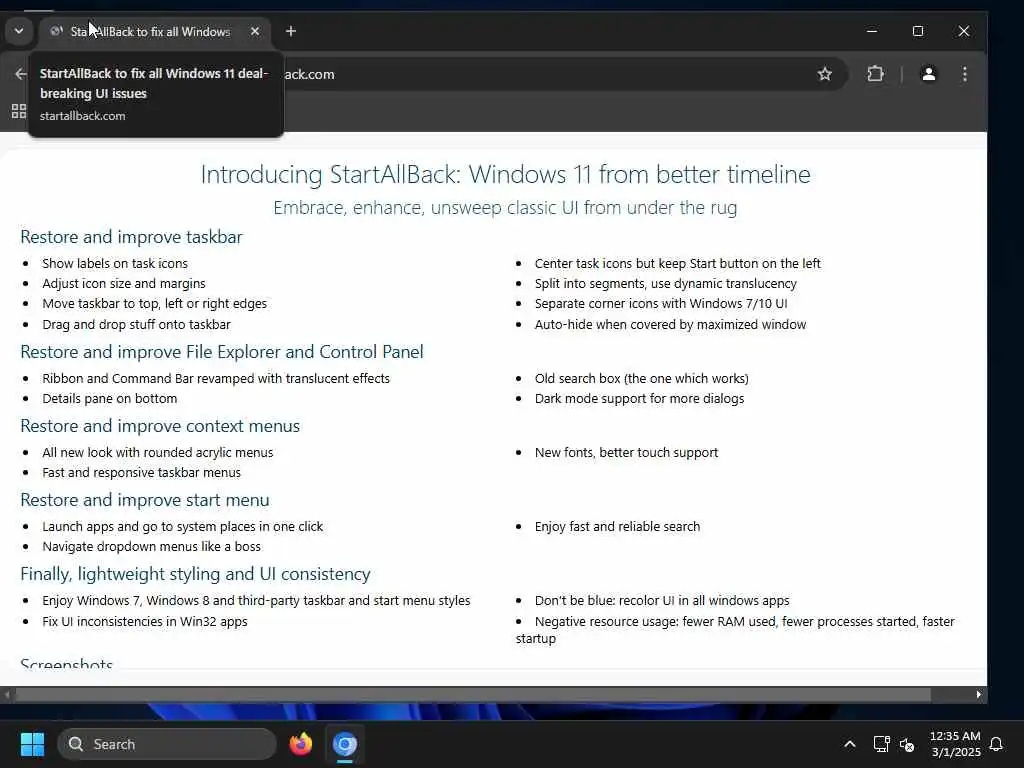
Task: Open a new tab with the plus button
Action: [291, 31]
